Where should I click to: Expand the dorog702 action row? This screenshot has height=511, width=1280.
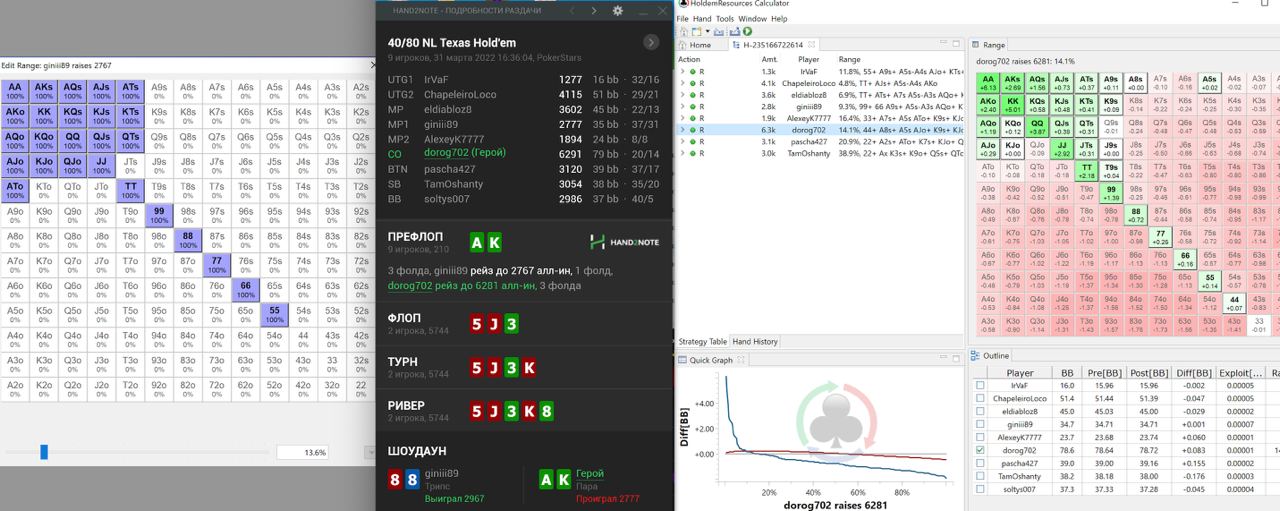(x=682, y=130)
